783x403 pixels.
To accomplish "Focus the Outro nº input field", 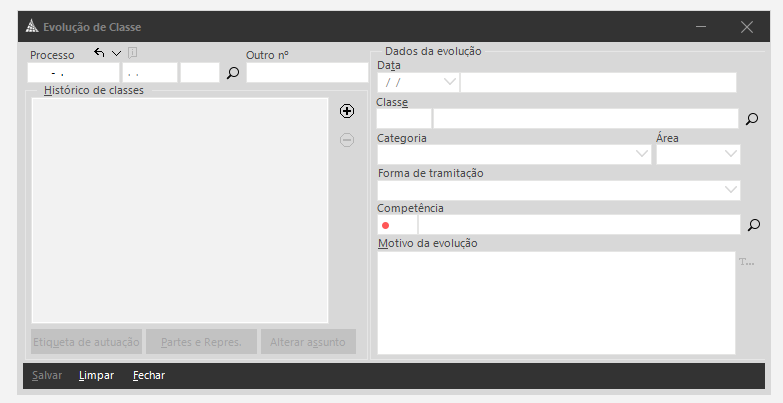I will coord(307,73).
